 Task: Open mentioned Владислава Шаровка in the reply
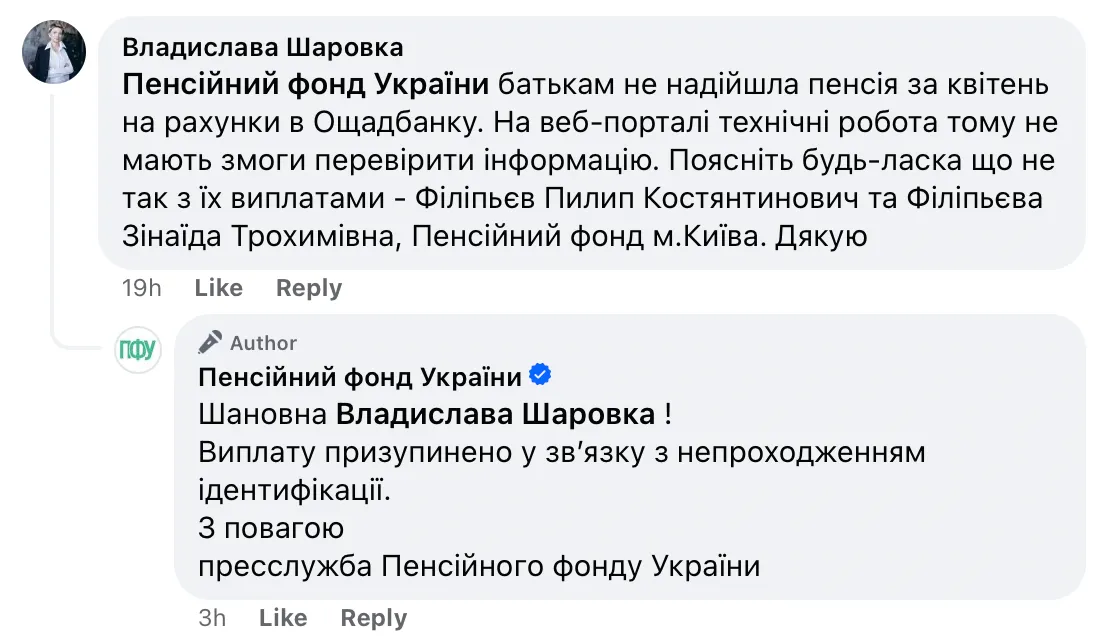pos(495,414)
